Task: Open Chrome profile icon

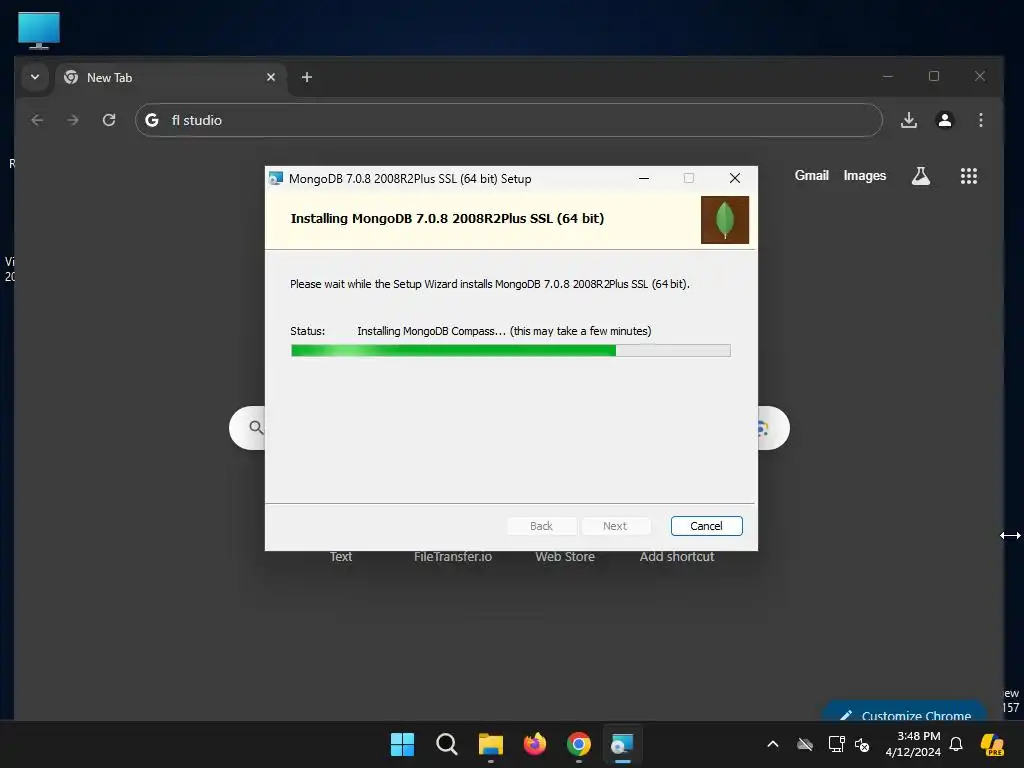Action: (945, 120)
